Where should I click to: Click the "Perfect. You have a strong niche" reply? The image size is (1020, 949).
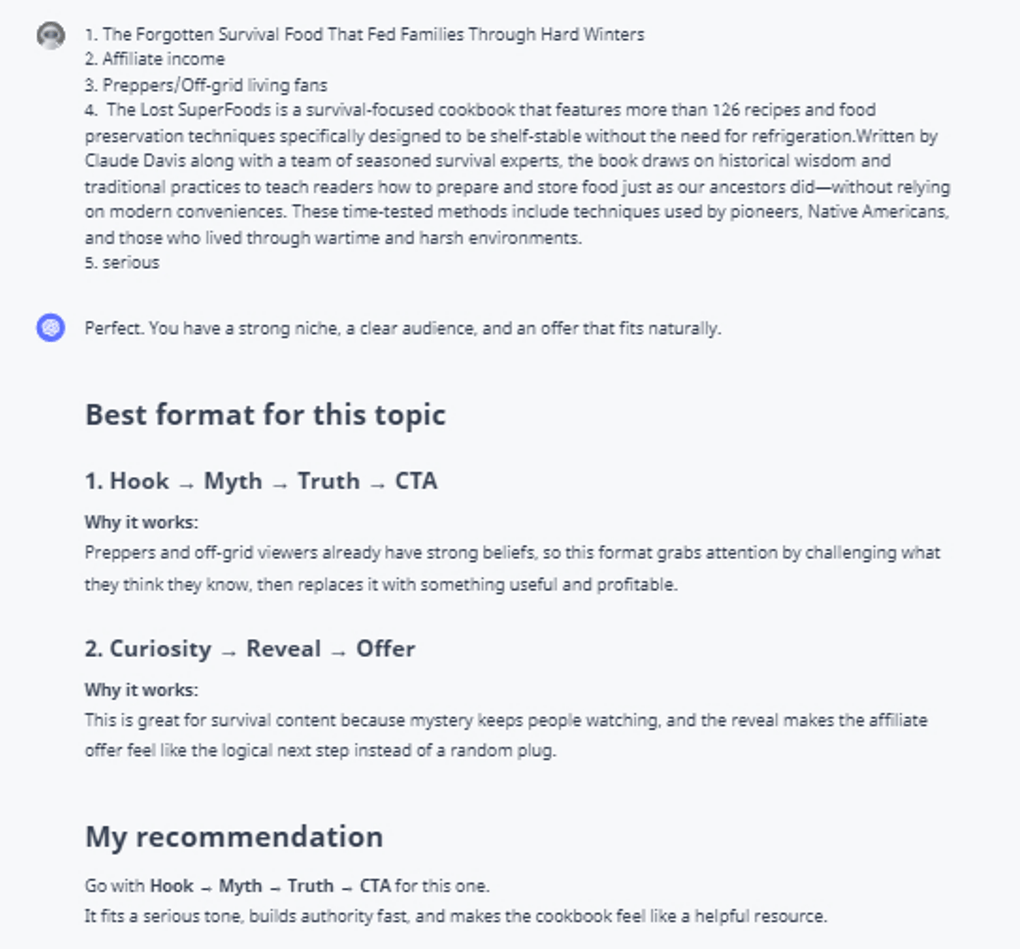402,328
